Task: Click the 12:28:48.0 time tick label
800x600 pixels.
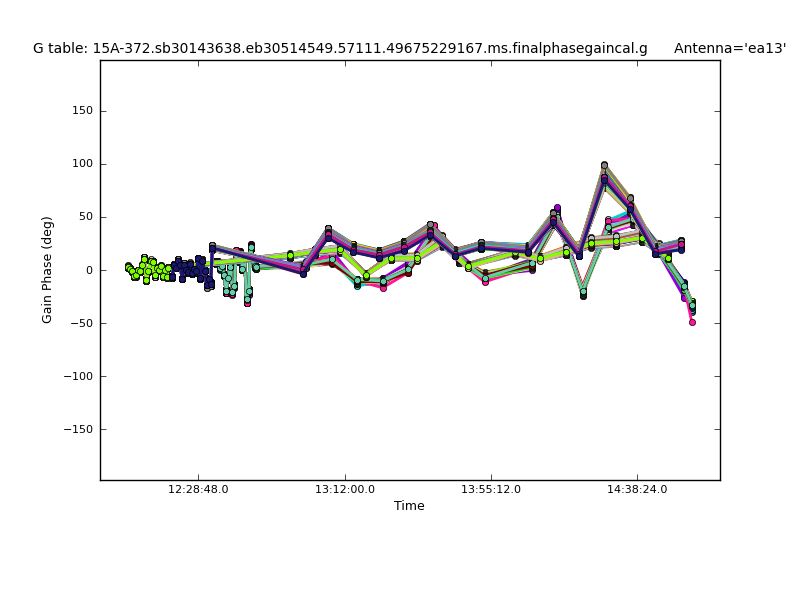Action: click(x=198, y=490)
